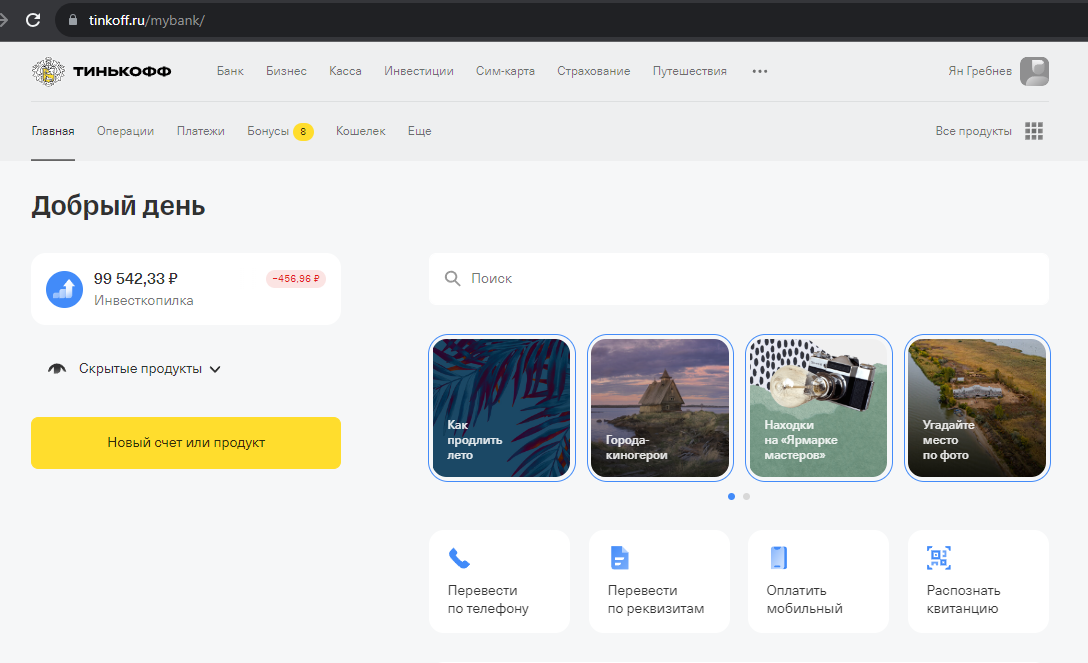
Task: Click the Инвесткопилка blue arrow icon
Action: click(x=65, y=289)
